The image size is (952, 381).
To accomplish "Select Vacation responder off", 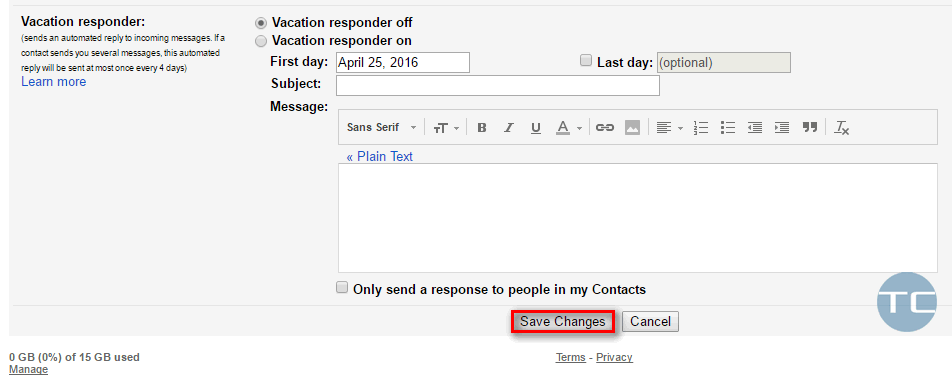I will click(260, 22).
